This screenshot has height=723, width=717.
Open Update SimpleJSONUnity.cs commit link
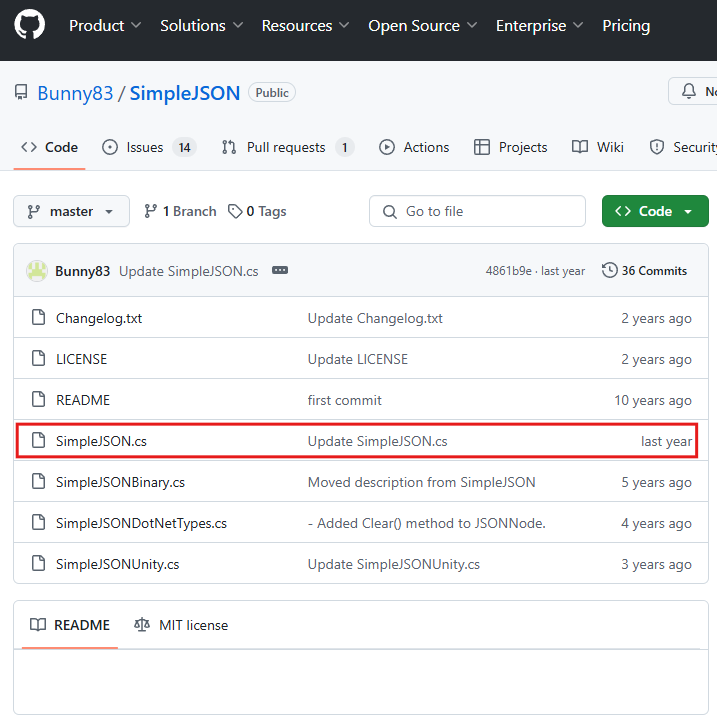pyautogui.click(x=394, y=564)
